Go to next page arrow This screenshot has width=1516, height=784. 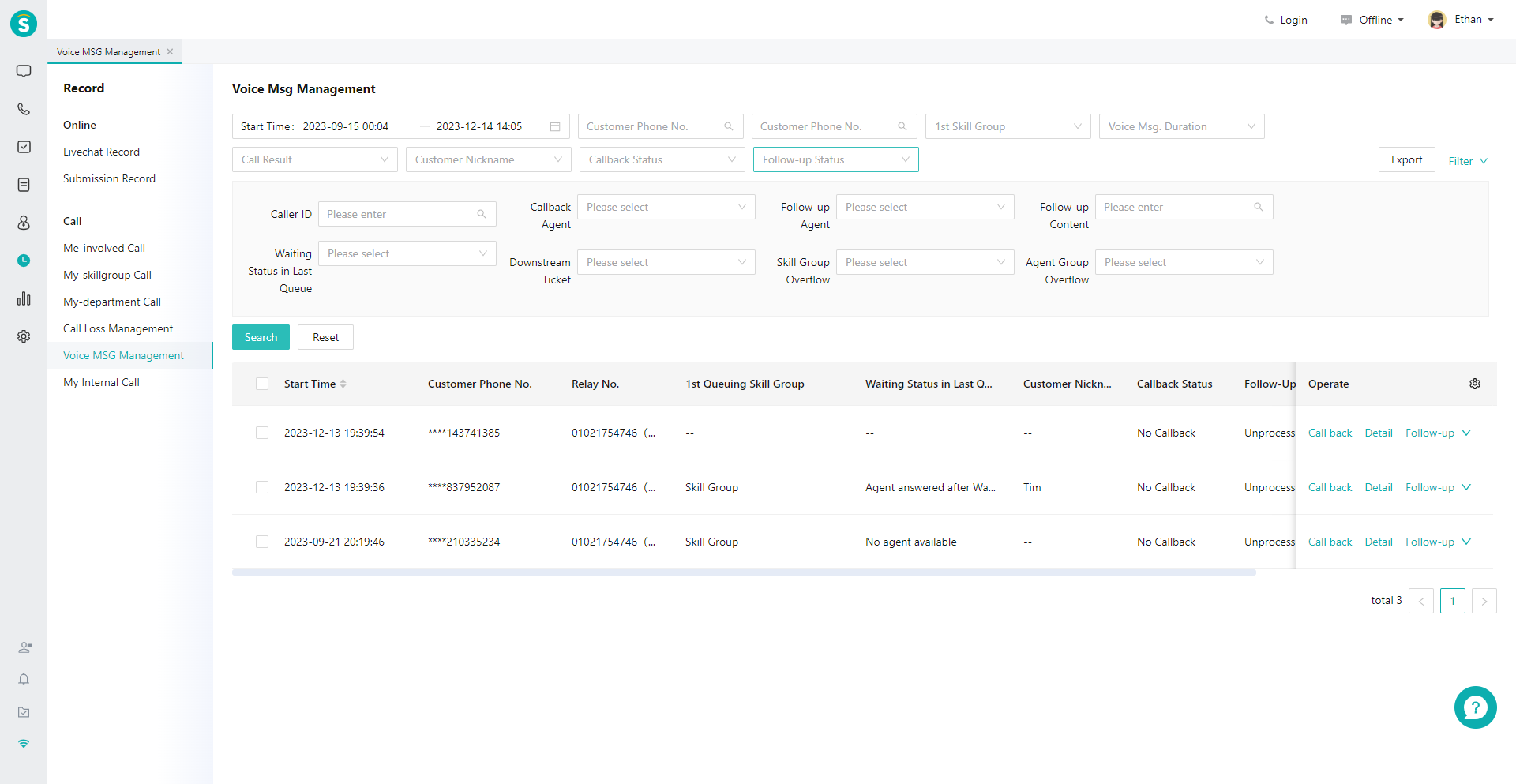1484,601
